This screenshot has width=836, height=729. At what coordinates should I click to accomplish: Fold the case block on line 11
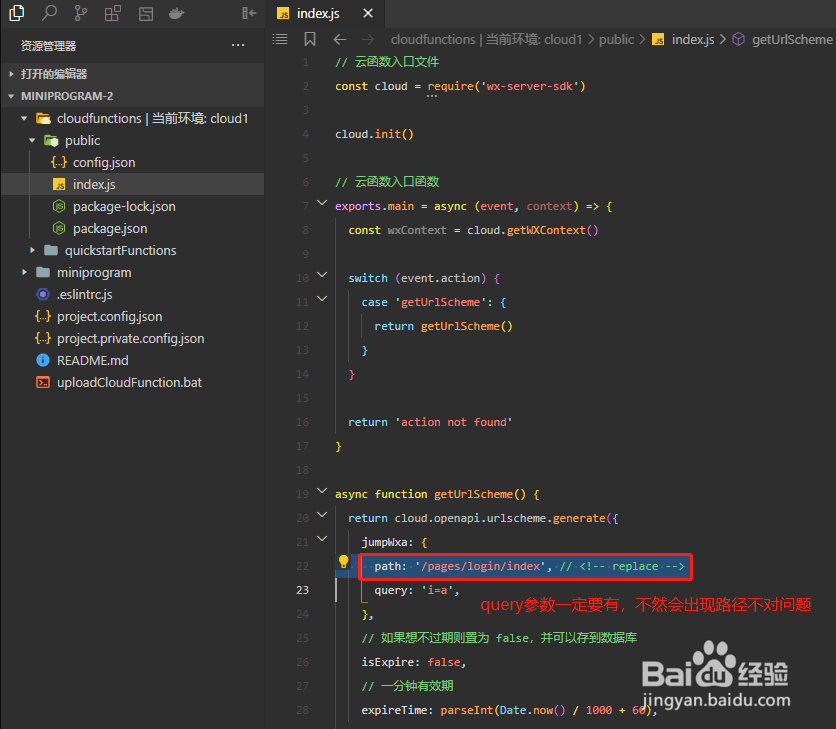pyautogui.click(x=322, y=299)
